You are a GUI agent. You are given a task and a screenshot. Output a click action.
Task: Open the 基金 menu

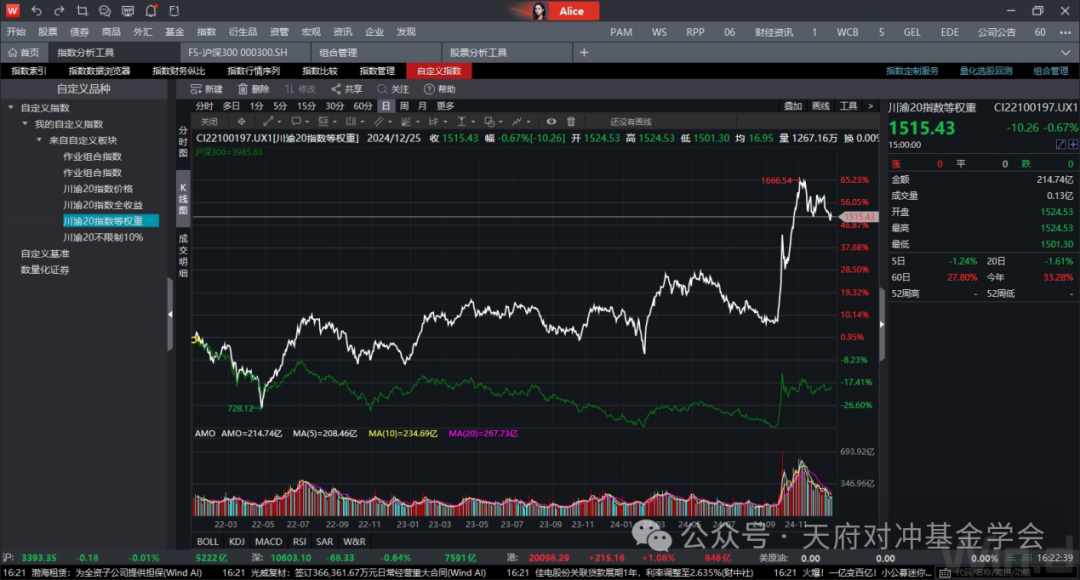pos(174,32)
